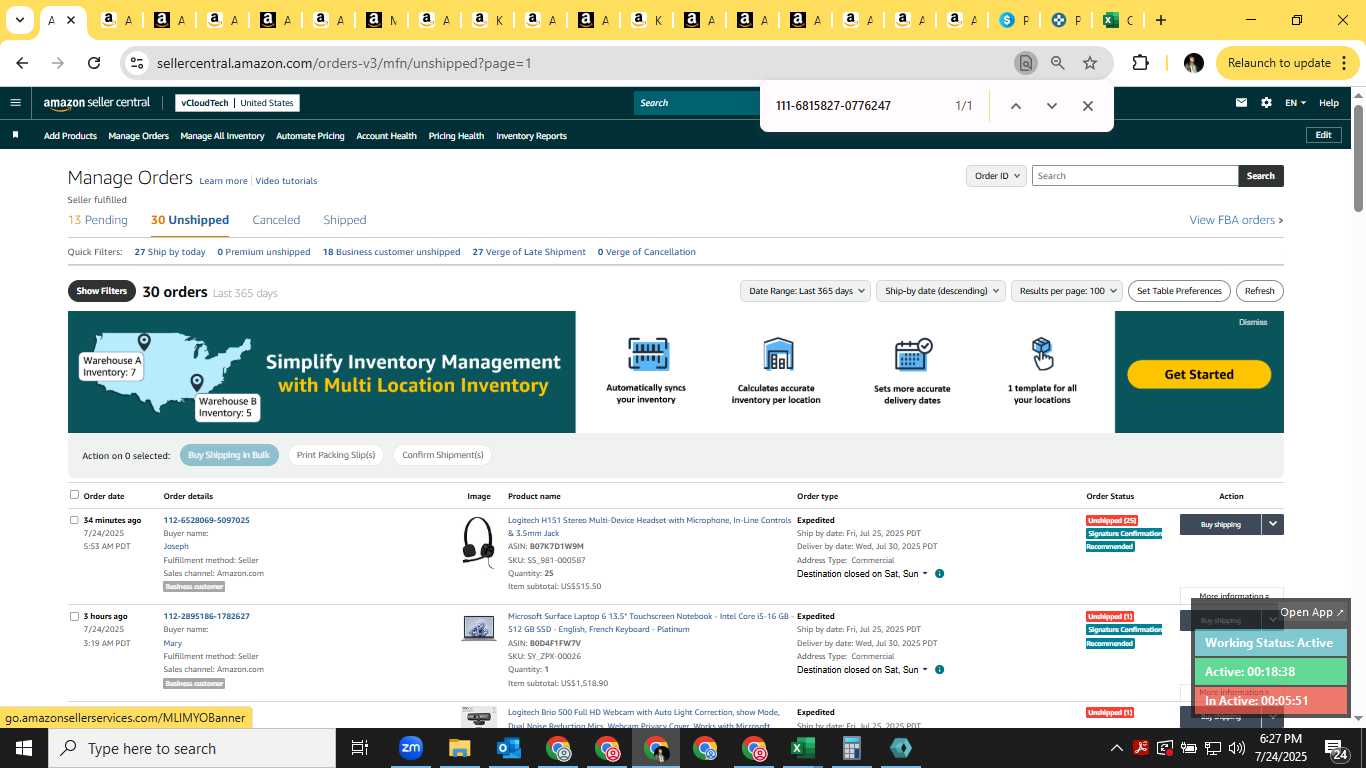Check order 112-6528069-5097025 checkbox
The image size is (1366, 768).
pos(74,520)
